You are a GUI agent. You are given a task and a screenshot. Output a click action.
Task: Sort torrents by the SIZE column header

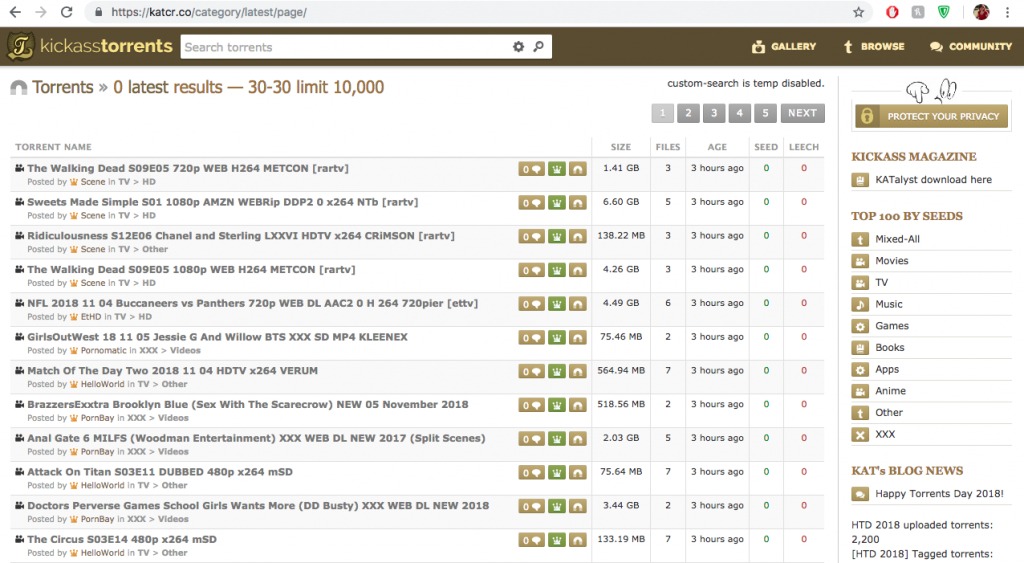click(x=621, y=147)
